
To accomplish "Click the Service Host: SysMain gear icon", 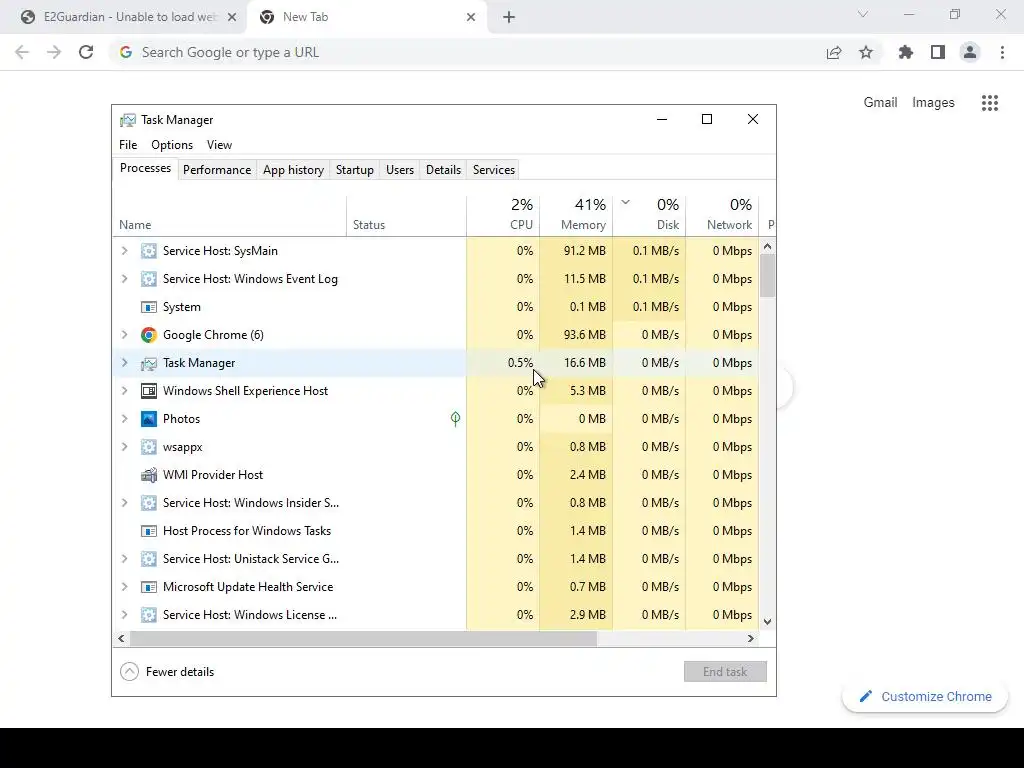I will 149,251.
